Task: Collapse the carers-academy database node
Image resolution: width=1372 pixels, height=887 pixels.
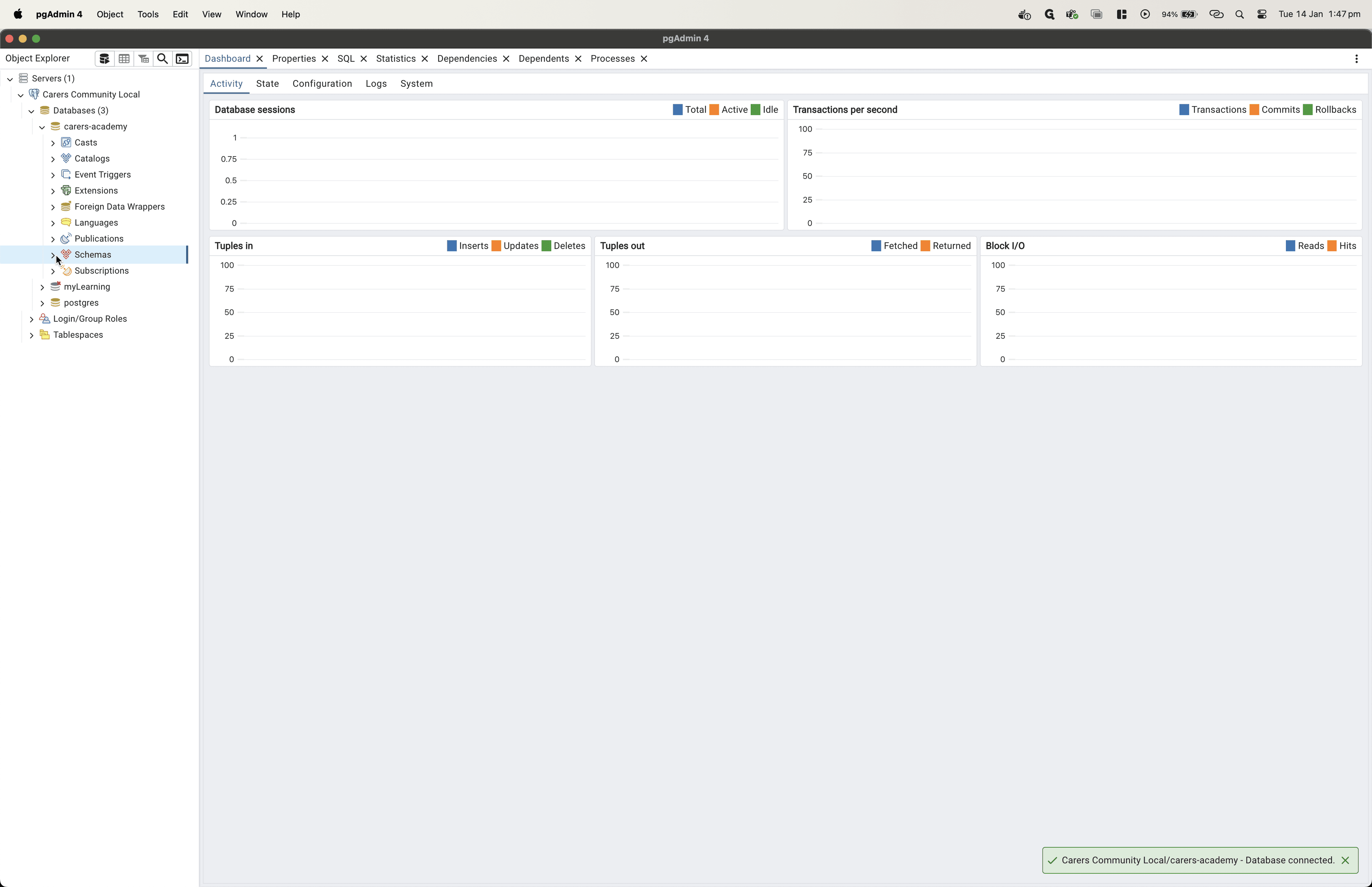Action: (42, 127)
